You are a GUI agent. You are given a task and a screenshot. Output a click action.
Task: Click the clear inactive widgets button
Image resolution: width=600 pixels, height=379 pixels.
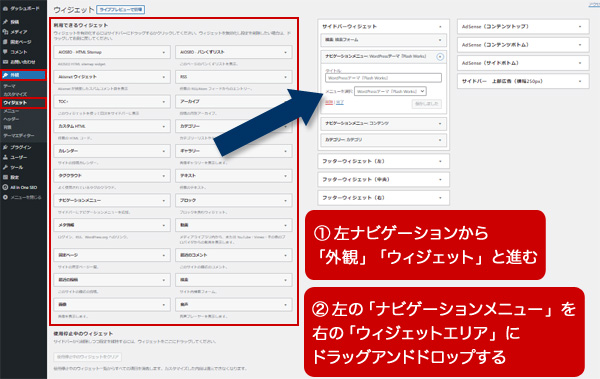[x=88, y=357]
